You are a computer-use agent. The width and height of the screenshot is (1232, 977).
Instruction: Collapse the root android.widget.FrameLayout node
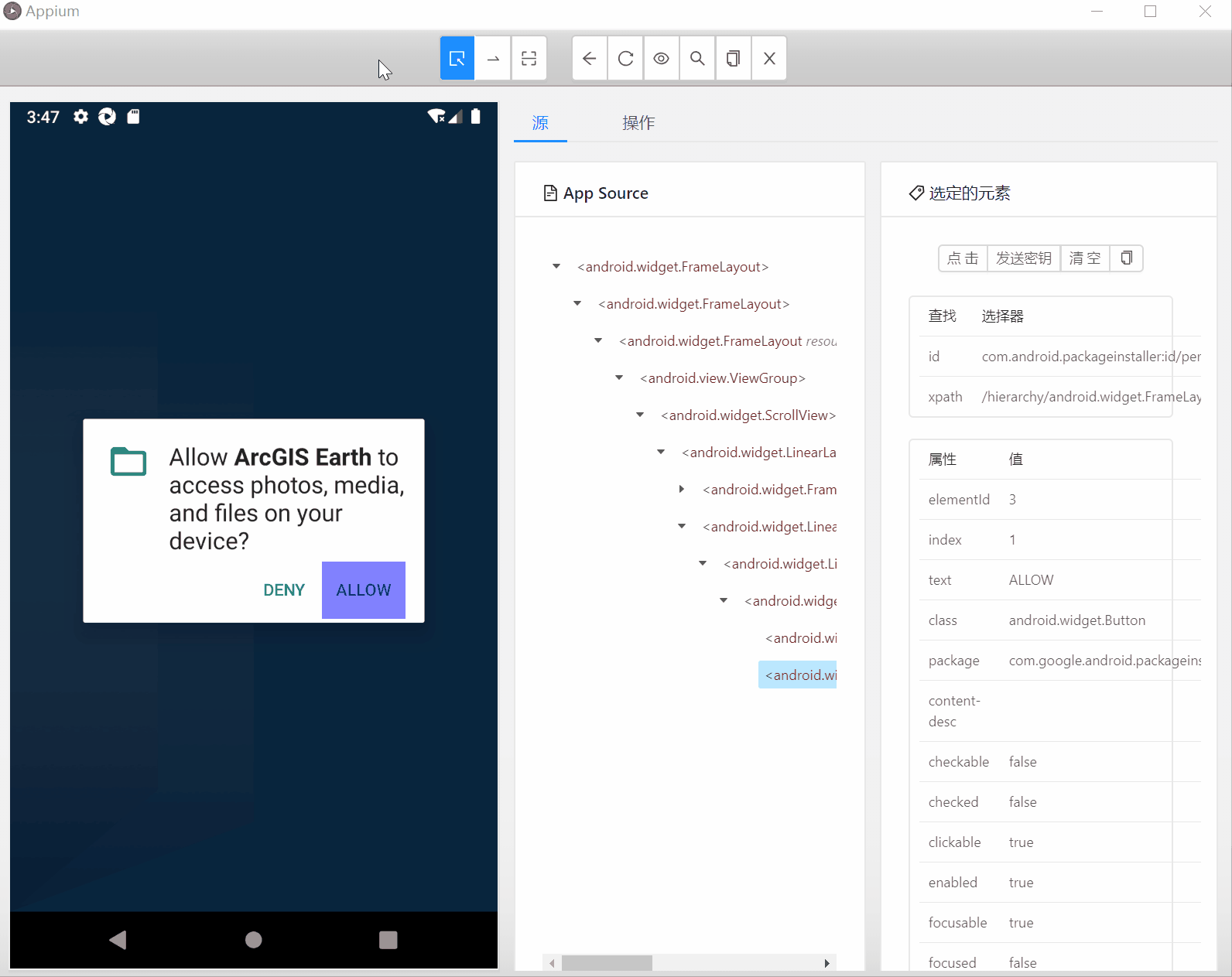pos(556,266)
